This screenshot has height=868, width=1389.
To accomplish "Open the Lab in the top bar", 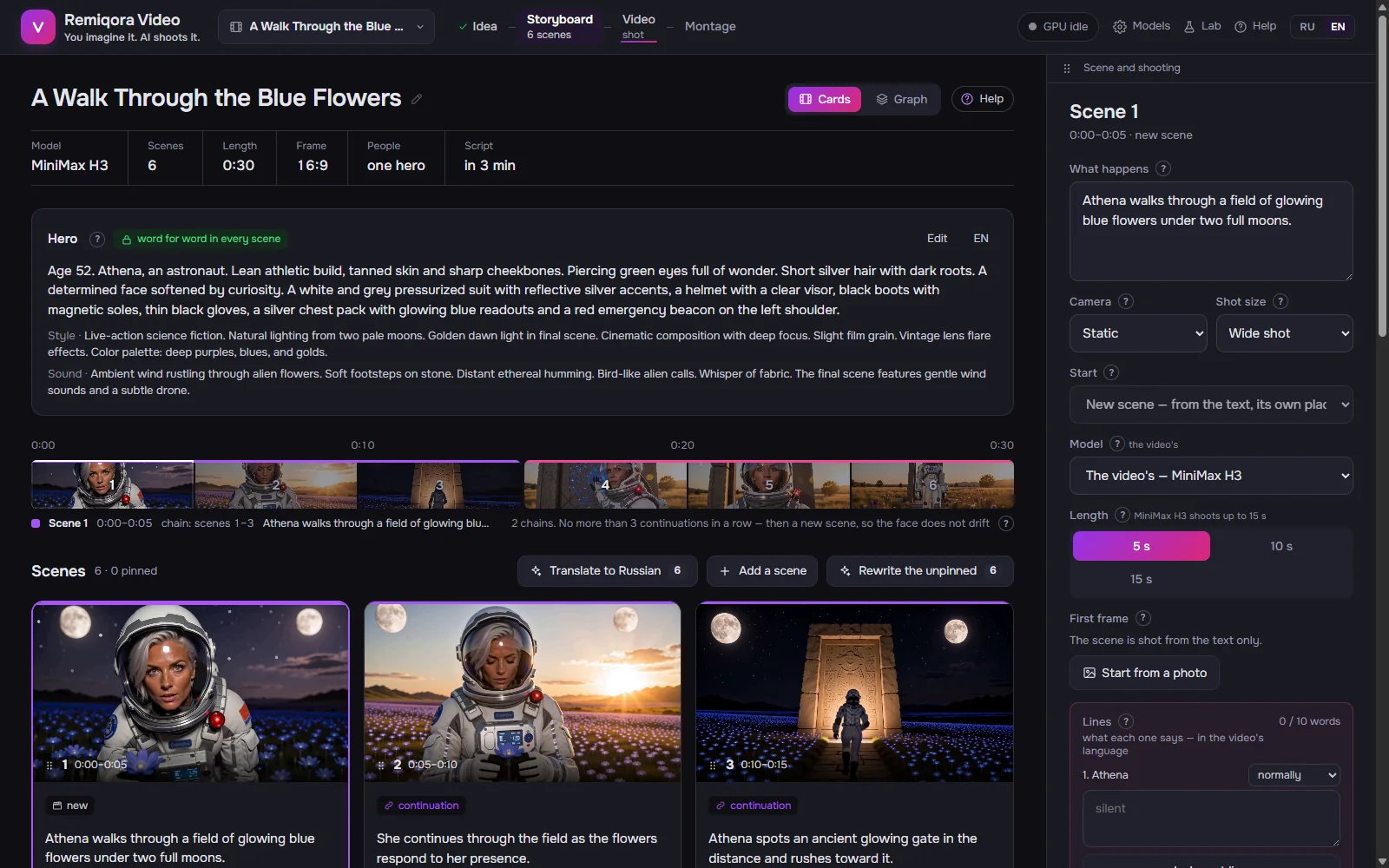I will click(1202, 26).
